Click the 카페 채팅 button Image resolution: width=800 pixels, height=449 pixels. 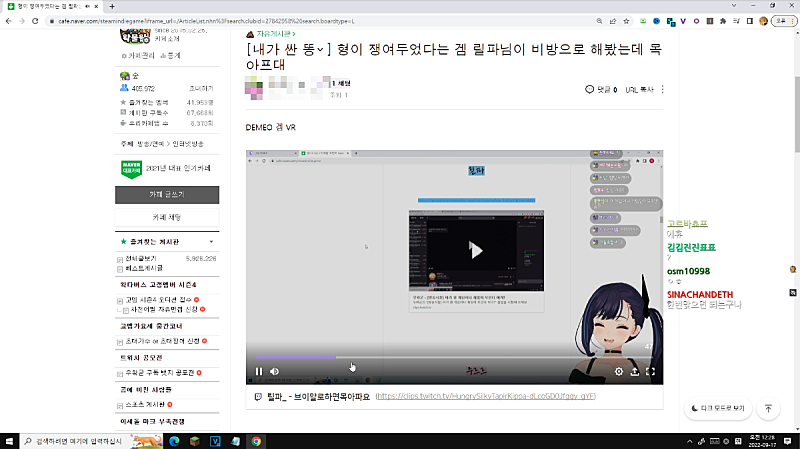(167, 217)
